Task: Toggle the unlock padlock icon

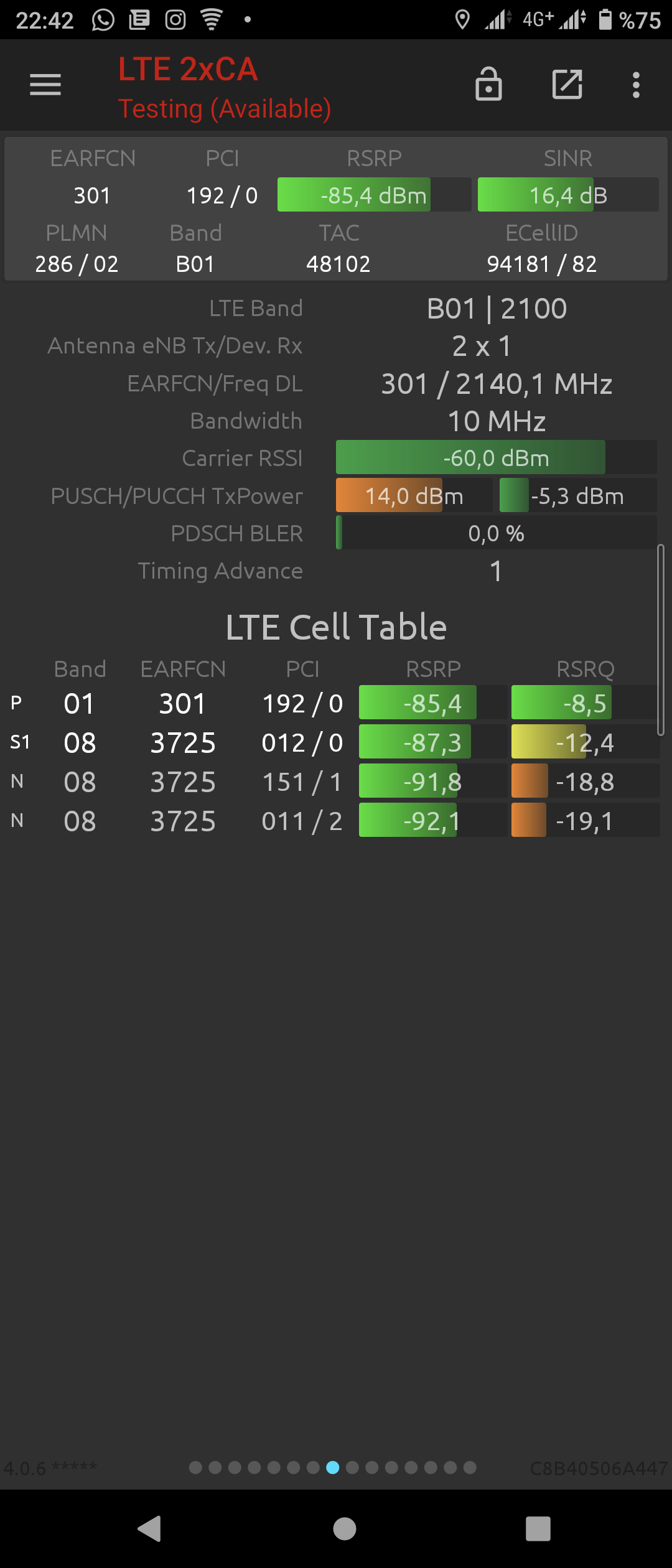Action: (488, 84)
